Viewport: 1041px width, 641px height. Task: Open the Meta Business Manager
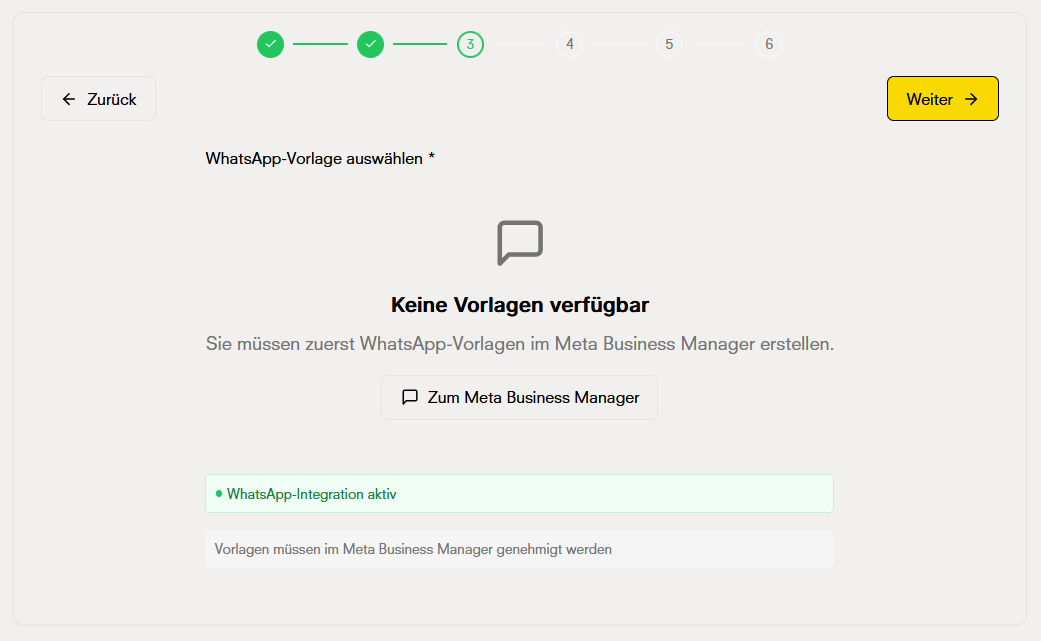click(x=519, y=397)
